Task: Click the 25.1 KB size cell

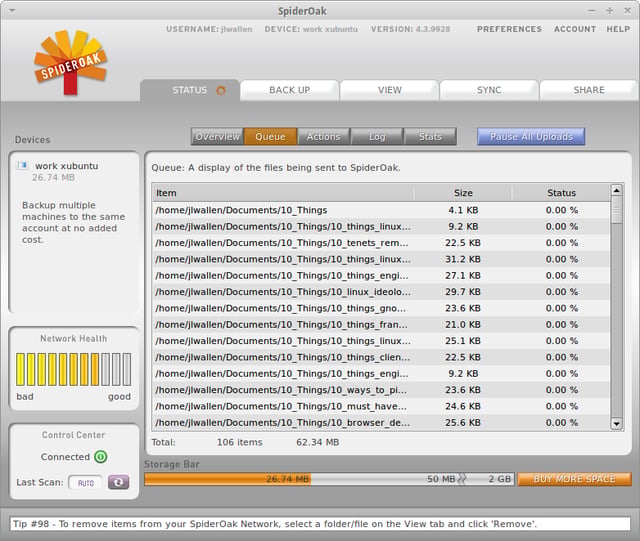Action: point(463,341)
